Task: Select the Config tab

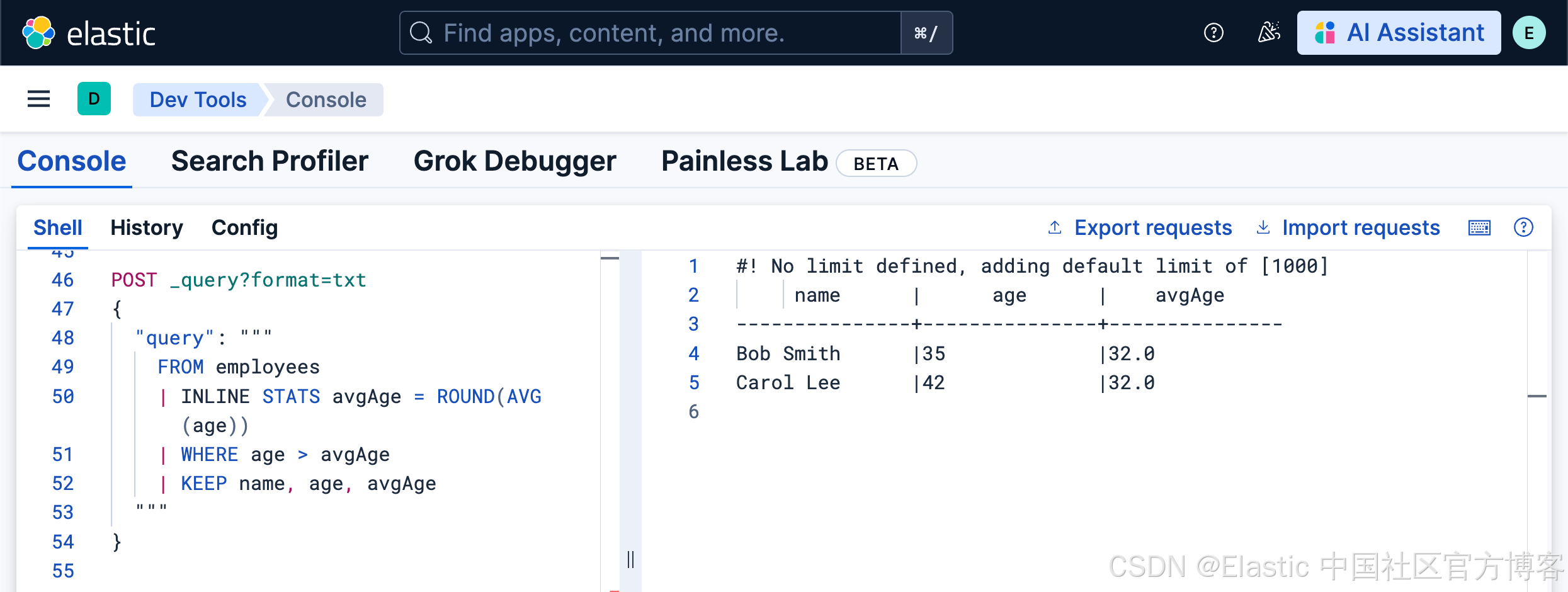Action: click(x=244, y=227)
